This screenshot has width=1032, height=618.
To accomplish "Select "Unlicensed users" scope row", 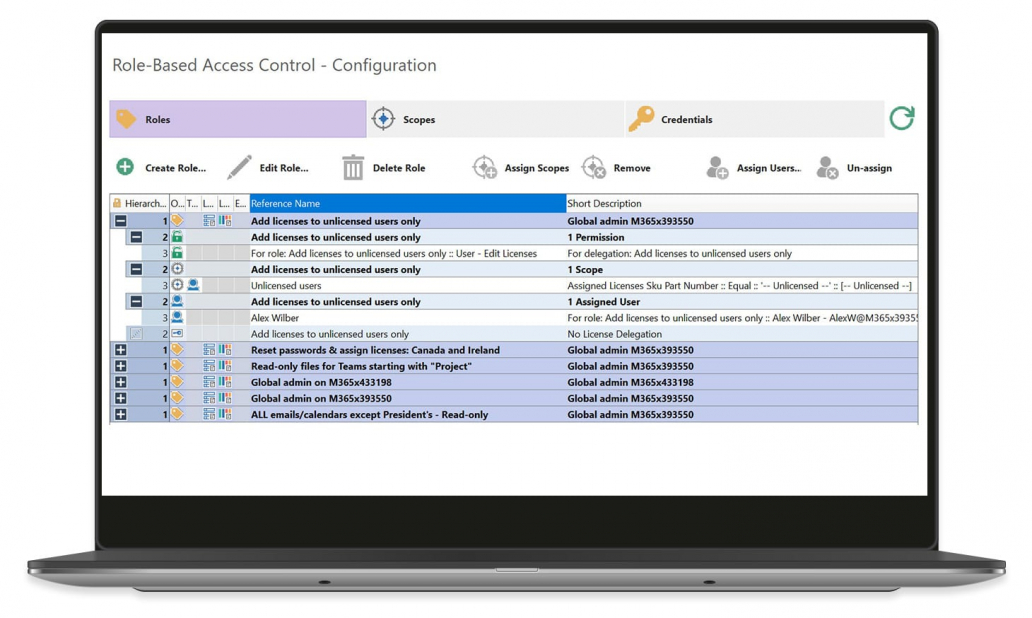I will point(286,286).
